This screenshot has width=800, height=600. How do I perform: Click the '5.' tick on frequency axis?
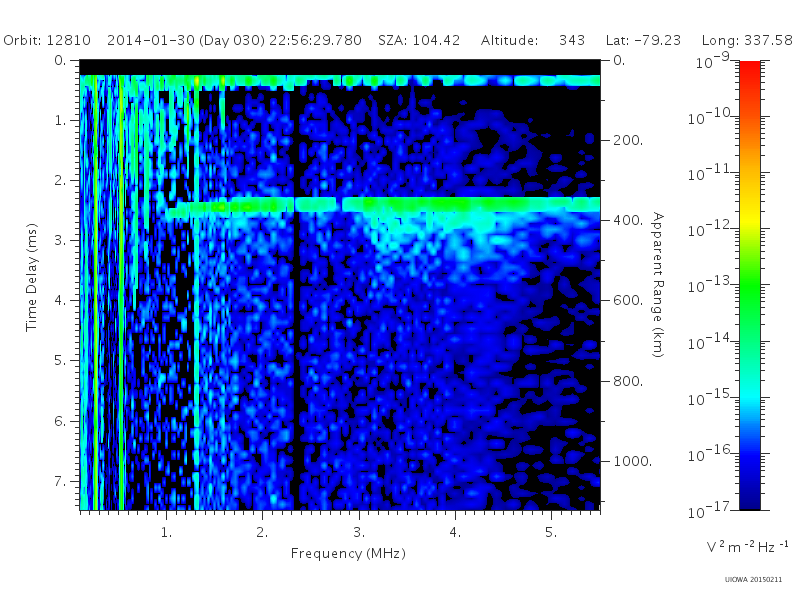coord(551,532)
